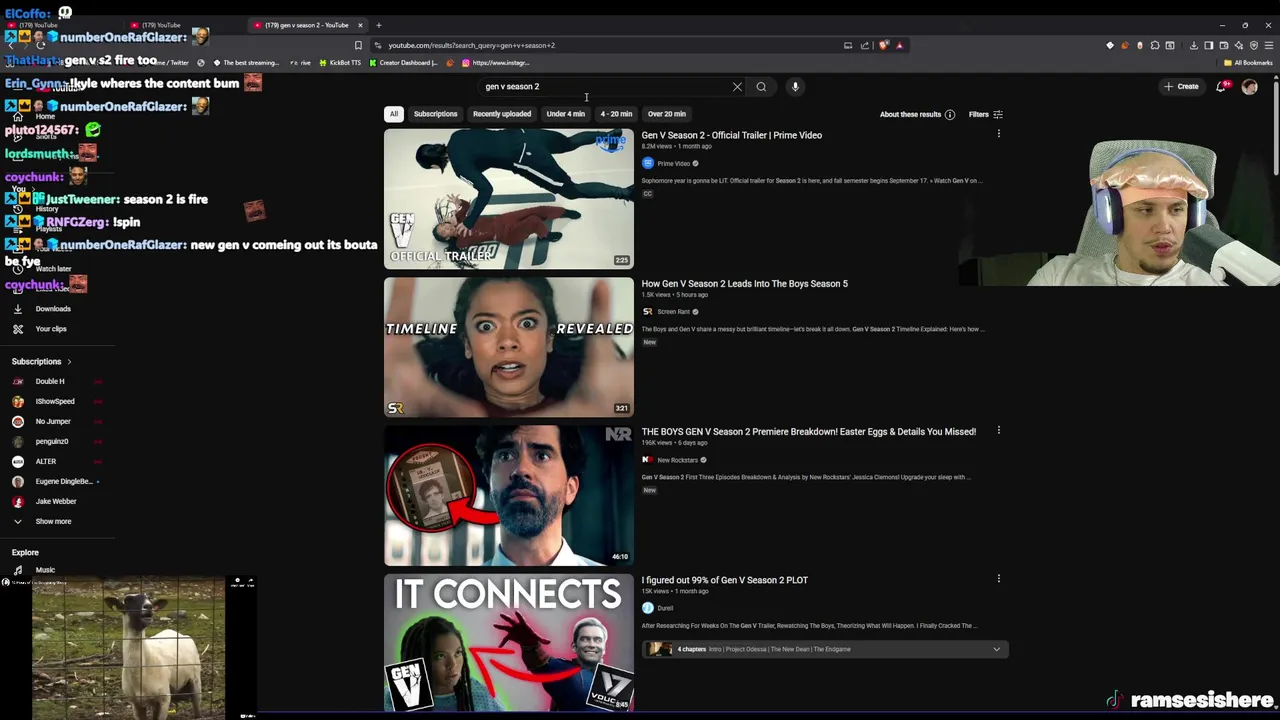Click the magnifier search button

(761, 87)
